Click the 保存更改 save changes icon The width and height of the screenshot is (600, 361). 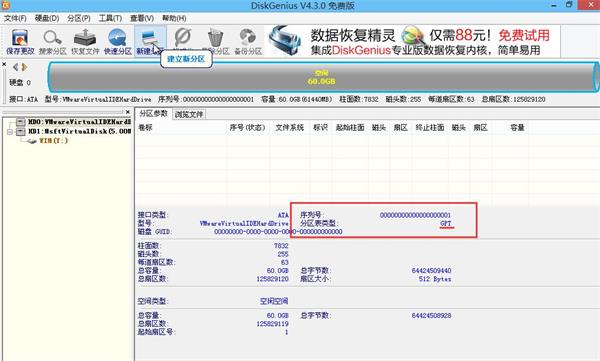20,42
